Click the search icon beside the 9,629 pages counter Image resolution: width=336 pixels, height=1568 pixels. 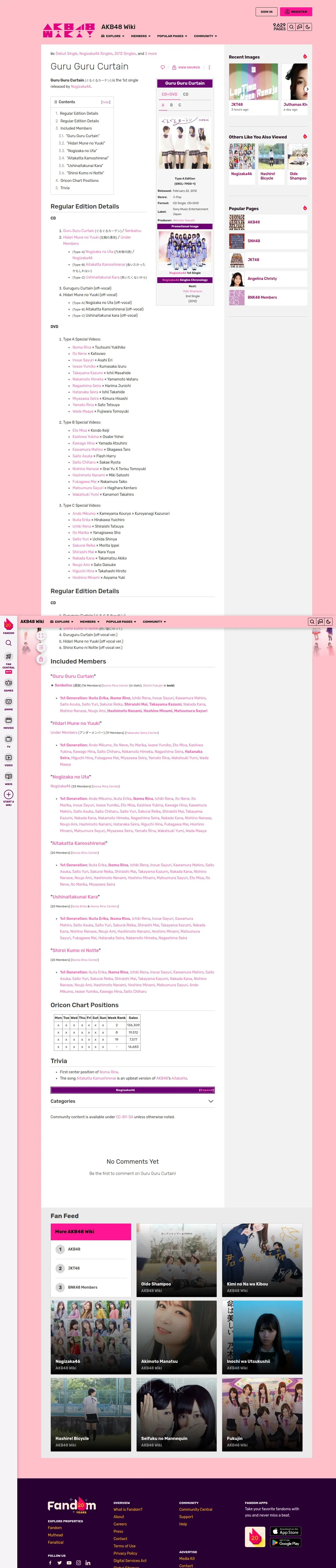point(292,27)
